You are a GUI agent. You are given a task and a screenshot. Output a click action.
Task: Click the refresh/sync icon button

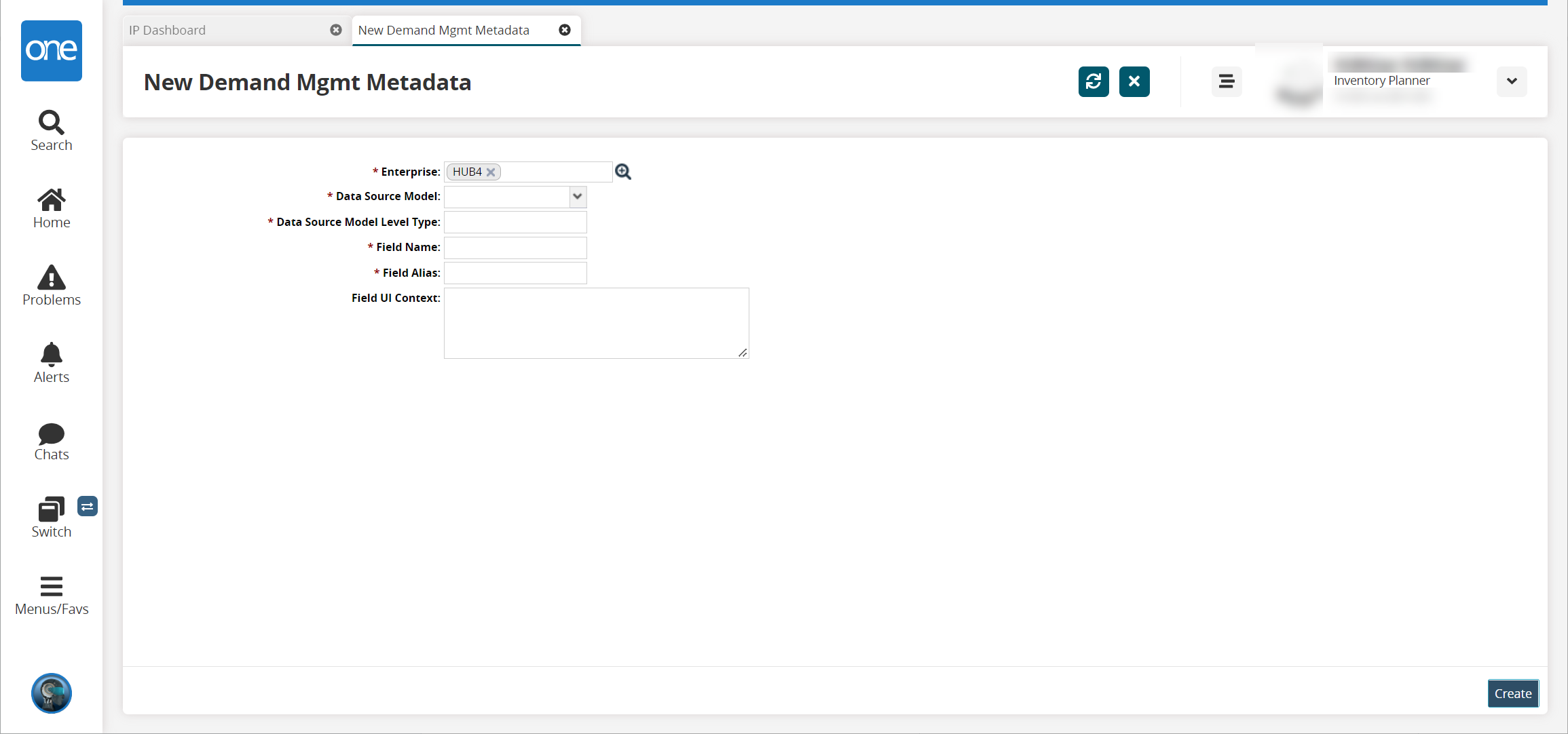[1093, 81]
